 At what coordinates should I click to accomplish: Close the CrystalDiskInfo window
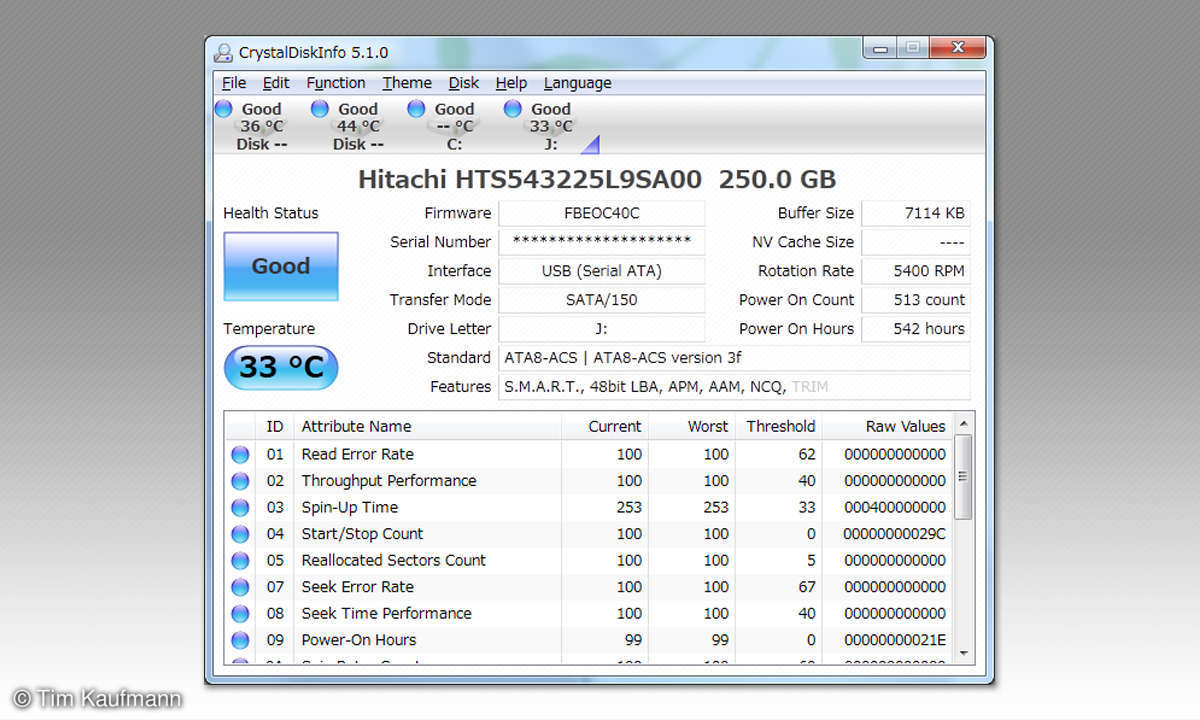click(957, 47)
